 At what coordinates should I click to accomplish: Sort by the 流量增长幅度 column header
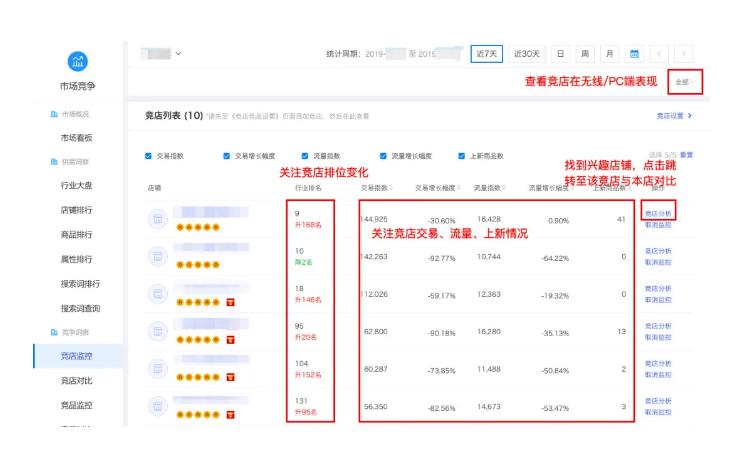click(x=551, y=188)
